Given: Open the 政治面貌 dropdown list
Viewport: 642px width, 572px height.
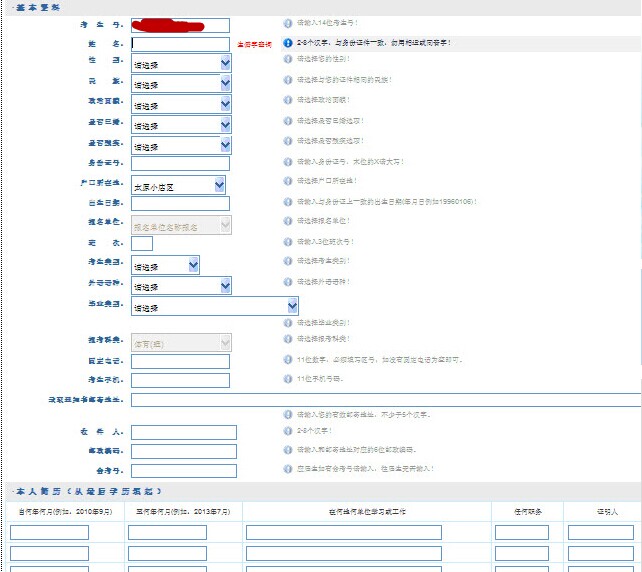Looking at the screenshot, I should [181, 105].
